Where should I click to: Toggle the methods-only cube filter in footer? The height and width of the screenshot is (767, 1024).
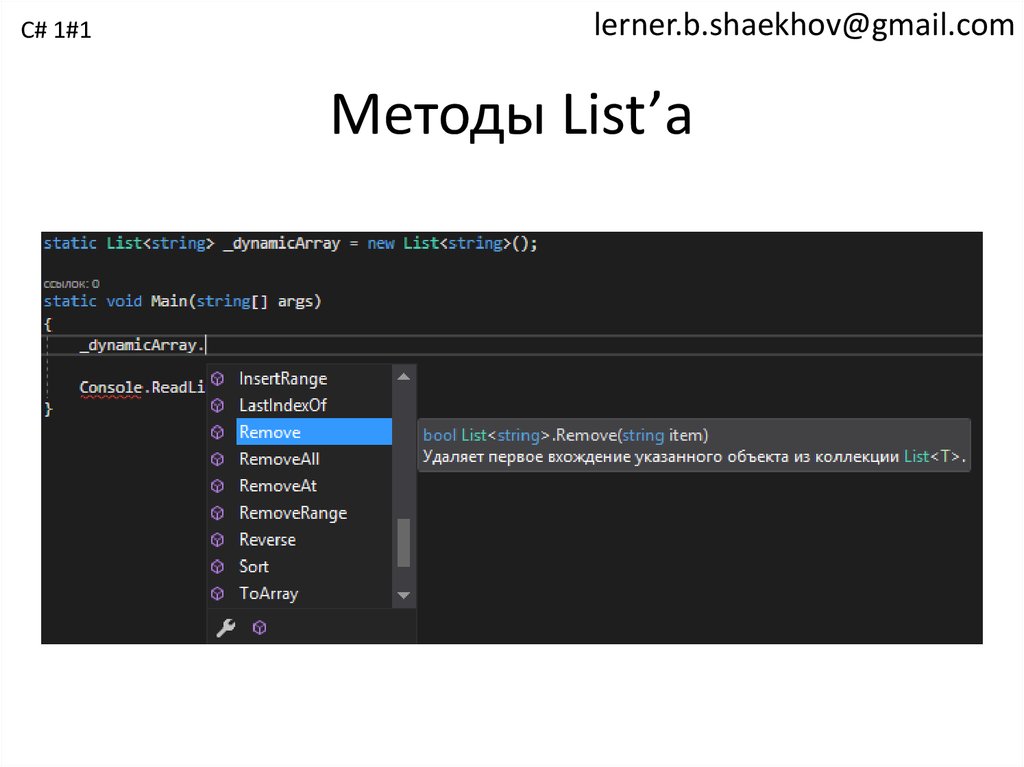(x=259, y=628)
